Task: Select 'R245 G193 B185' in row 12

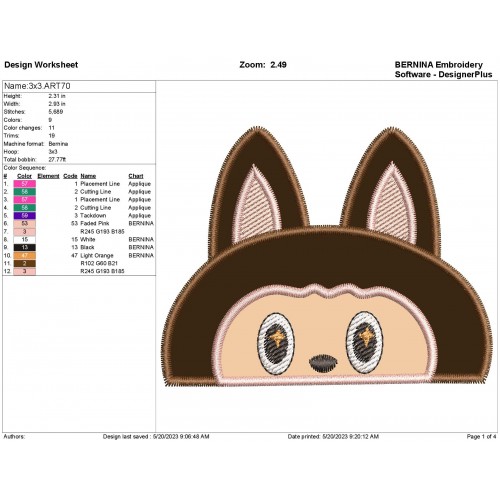Action: 102,271
